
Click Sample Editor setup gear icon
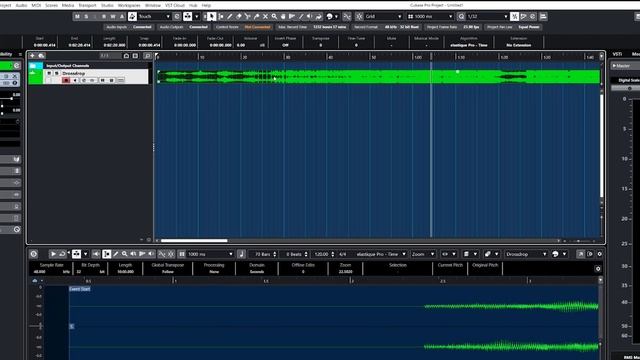tap(599, 254)
